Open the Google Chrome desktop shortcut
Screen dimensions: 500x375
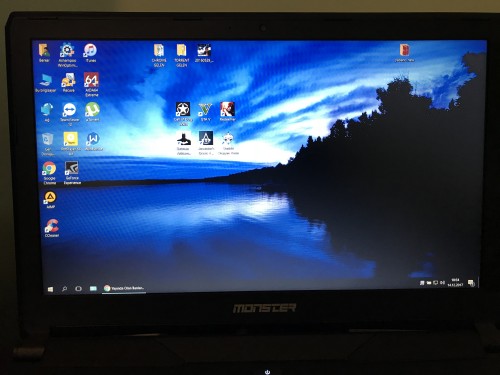[49, 173]
